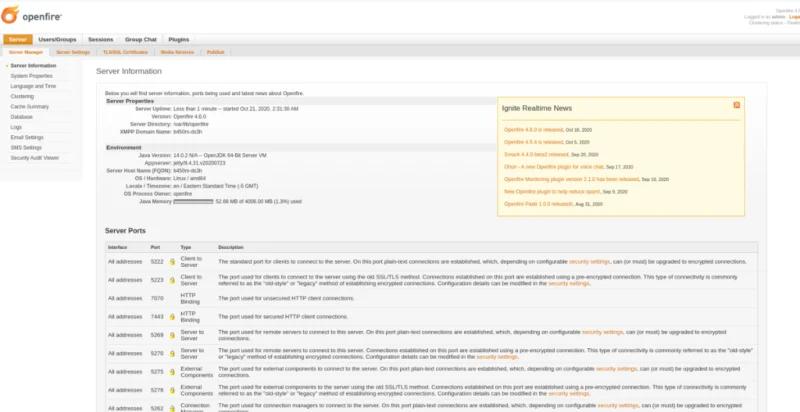Screen dimensions: 800x412
Task: Click 'security settings' link in port 5262 description
Action: [x=618, y=405]
